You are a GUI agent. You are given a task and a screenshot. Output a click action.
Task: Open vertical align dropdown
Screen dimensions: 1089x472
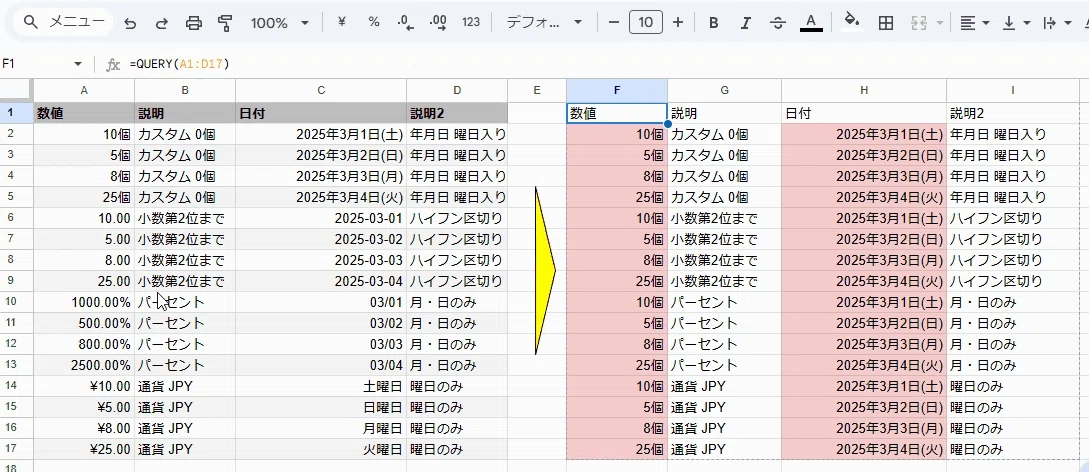pyautogui.click(x=1017, y=23)
